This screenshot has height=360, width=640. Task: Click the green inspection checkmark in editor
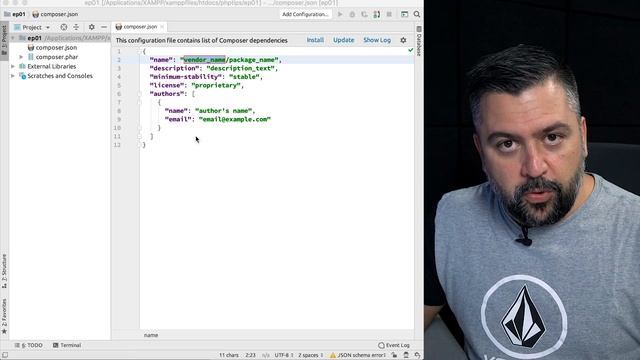[411, 50]
